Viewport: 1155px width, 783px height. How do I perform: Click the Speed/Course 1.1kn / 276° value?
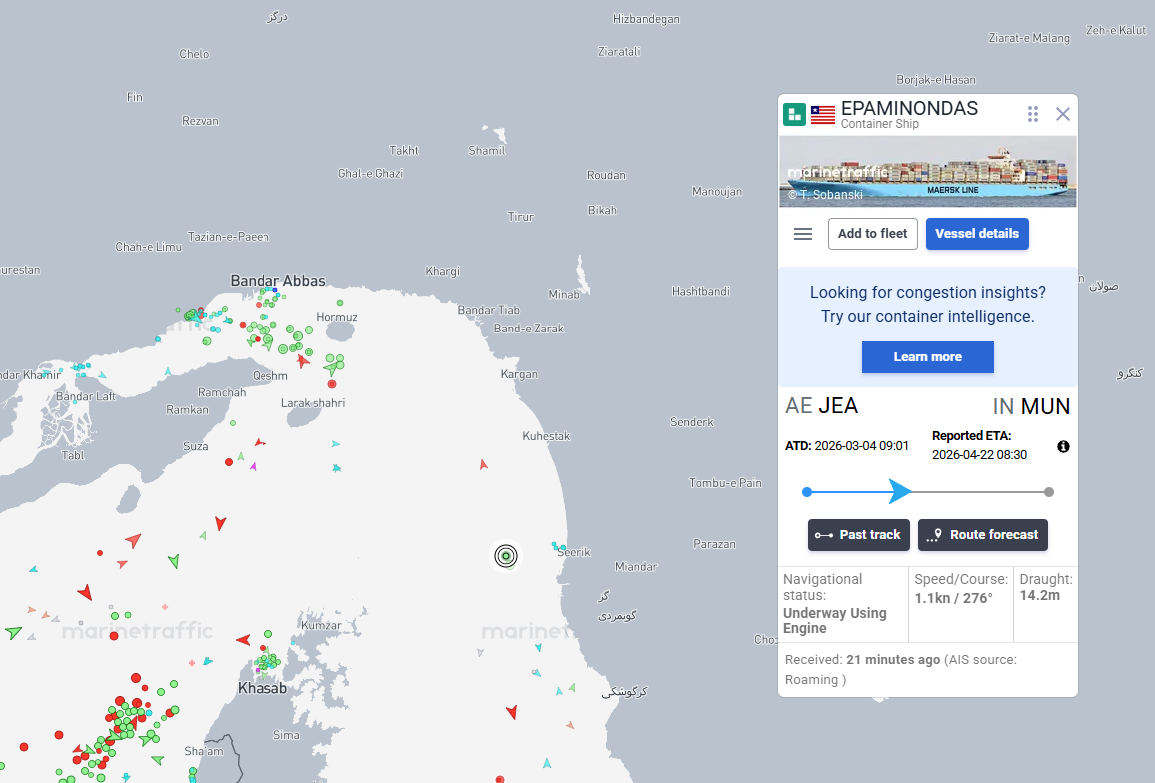[x=954, y=598]
